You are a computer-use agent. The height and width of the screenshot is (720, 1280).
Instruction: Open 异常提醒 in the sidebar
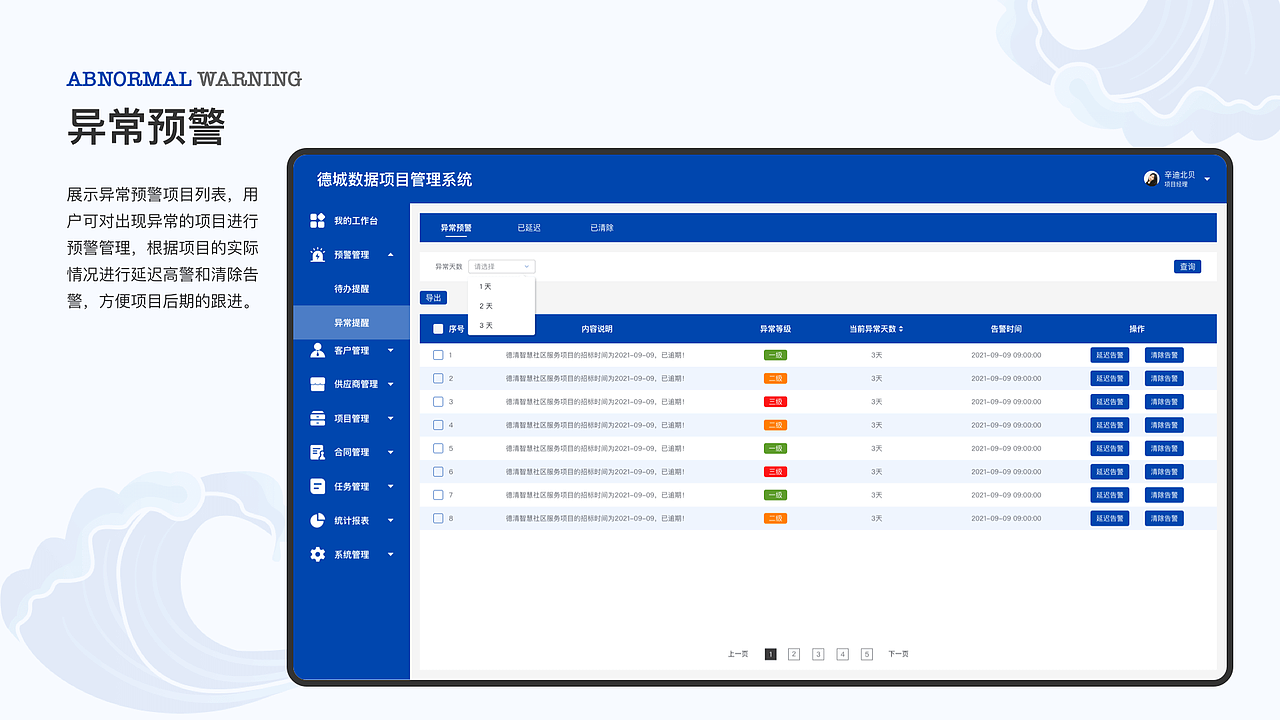352,323
